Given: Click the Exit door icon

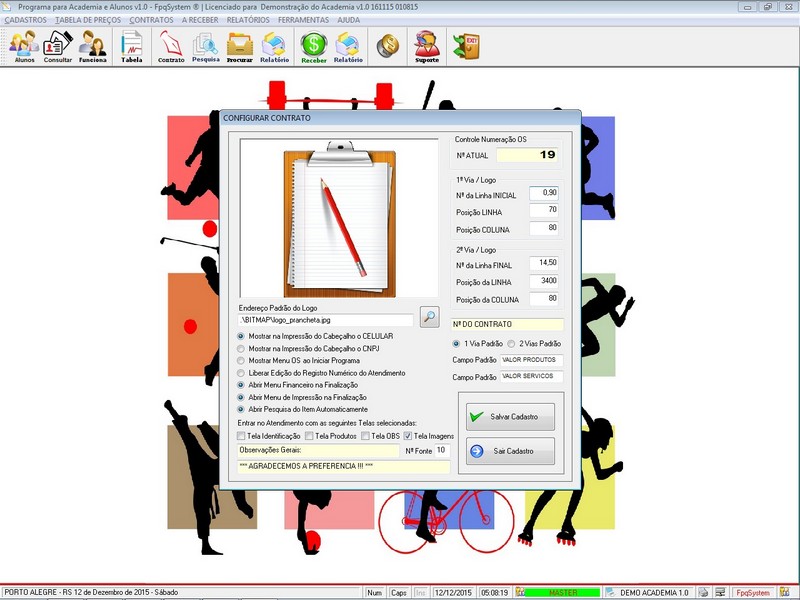Looking at the screenshot, I should pyautogui.click(x=466, y=46).
